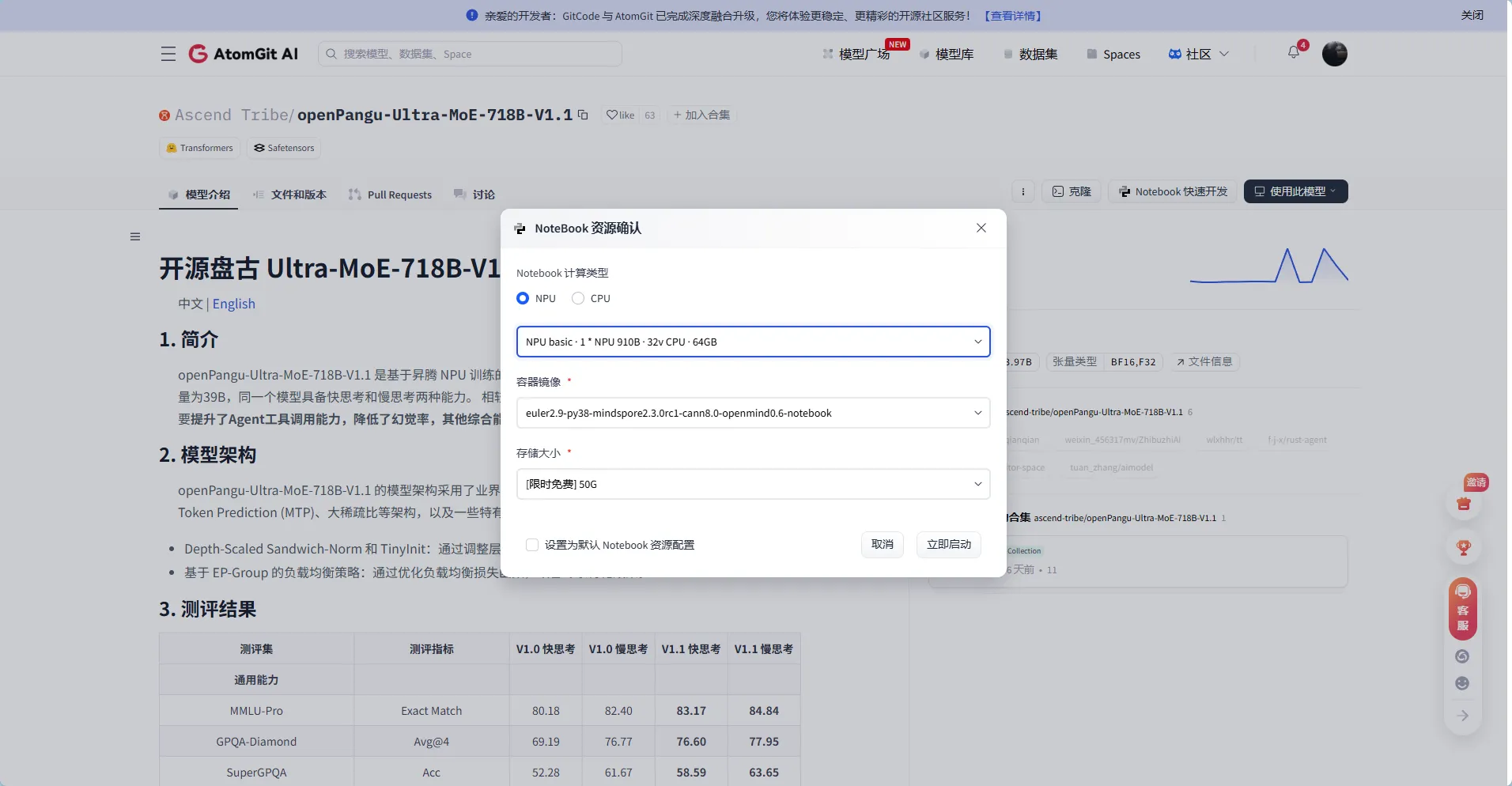
Task: Open the NPU basic spec dropdown
Action: pyautogui.click(x=753, y=342)
